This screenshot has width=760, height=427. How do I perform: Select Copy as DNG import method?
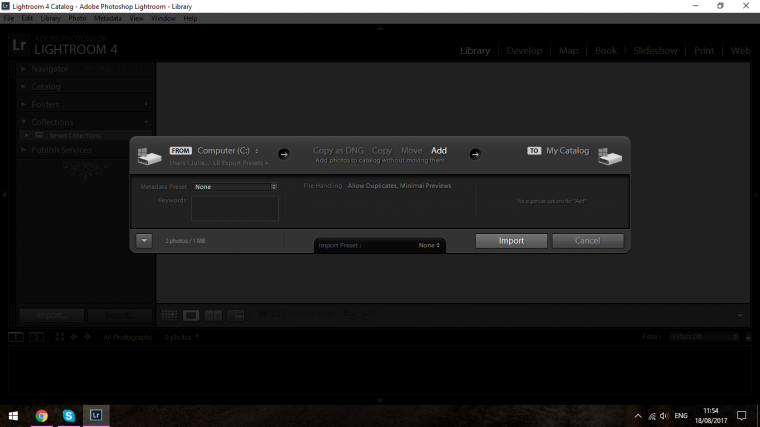pos(338,151)
